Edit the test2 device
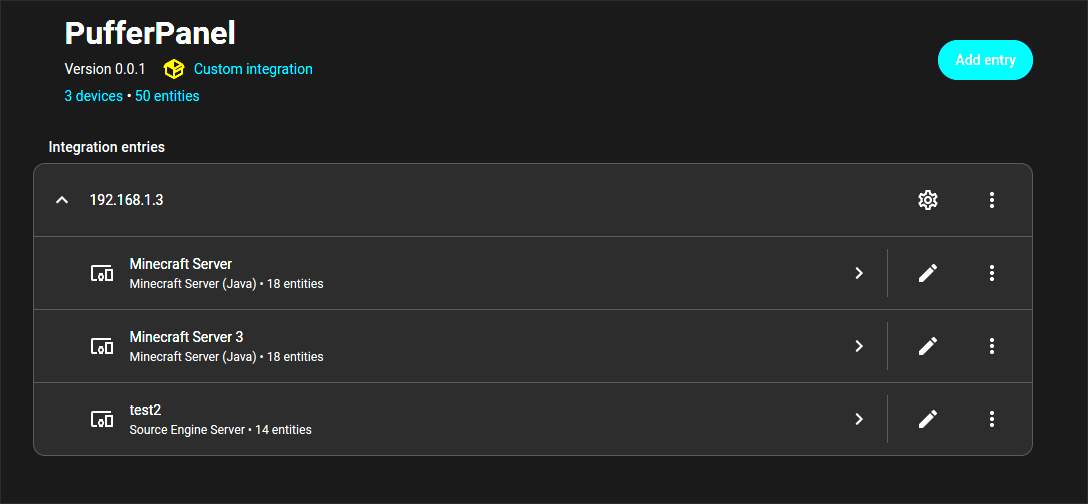 click(928, 419)
